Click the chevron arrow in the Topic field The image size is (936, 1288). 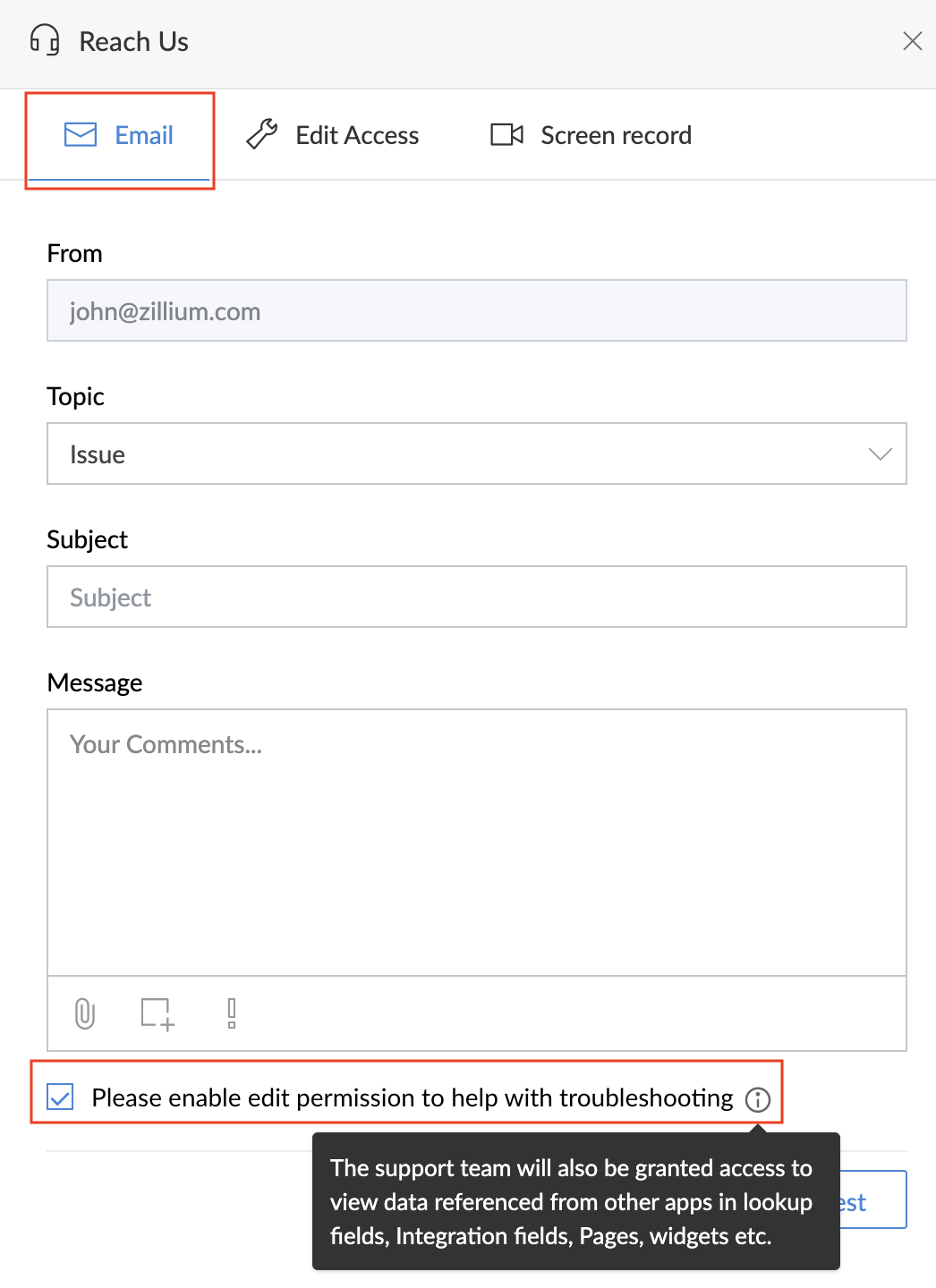click(x=881, y=453)
